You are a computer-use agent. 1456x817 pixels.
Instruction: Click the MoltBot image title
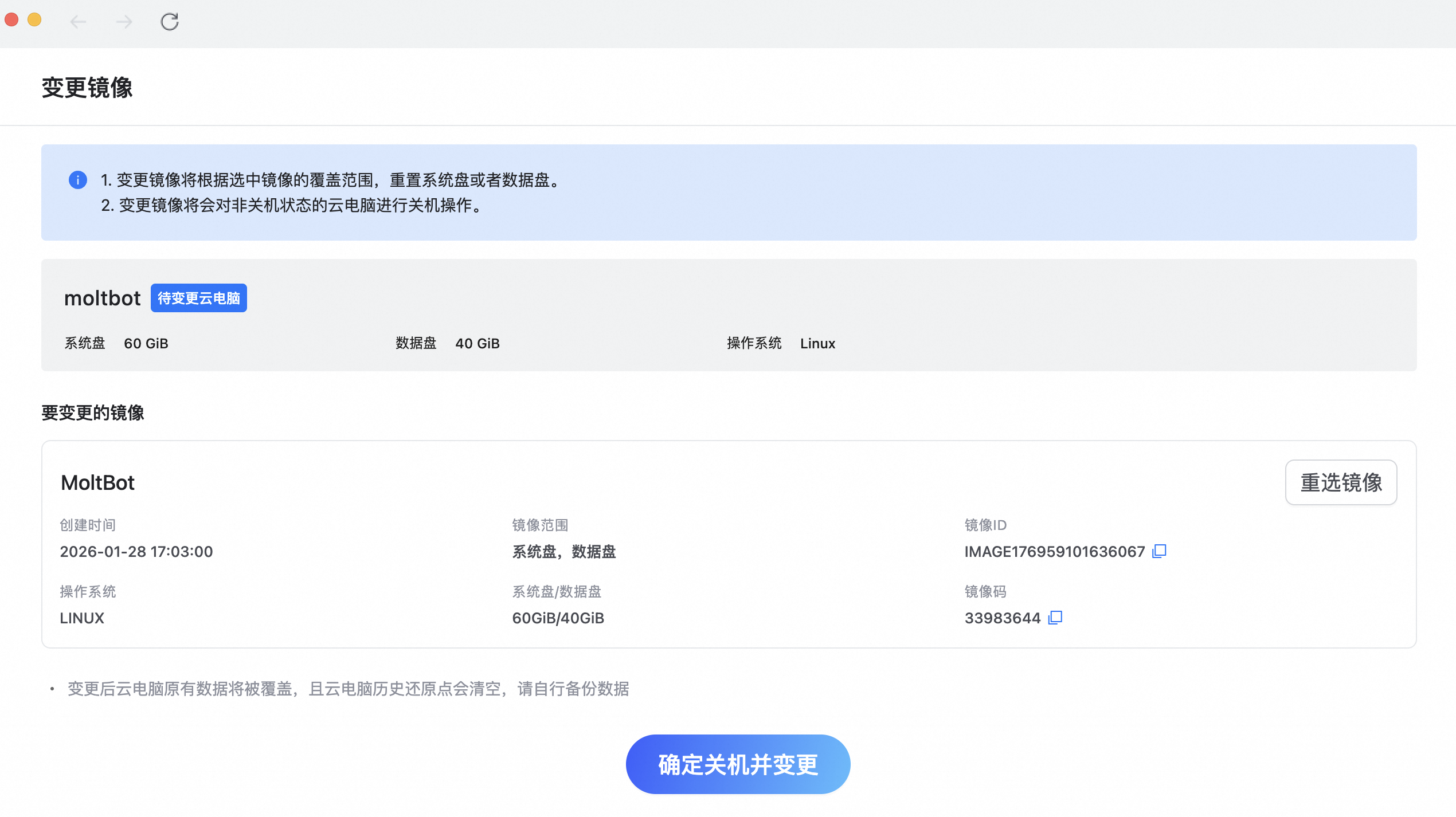tap(97, 483)
